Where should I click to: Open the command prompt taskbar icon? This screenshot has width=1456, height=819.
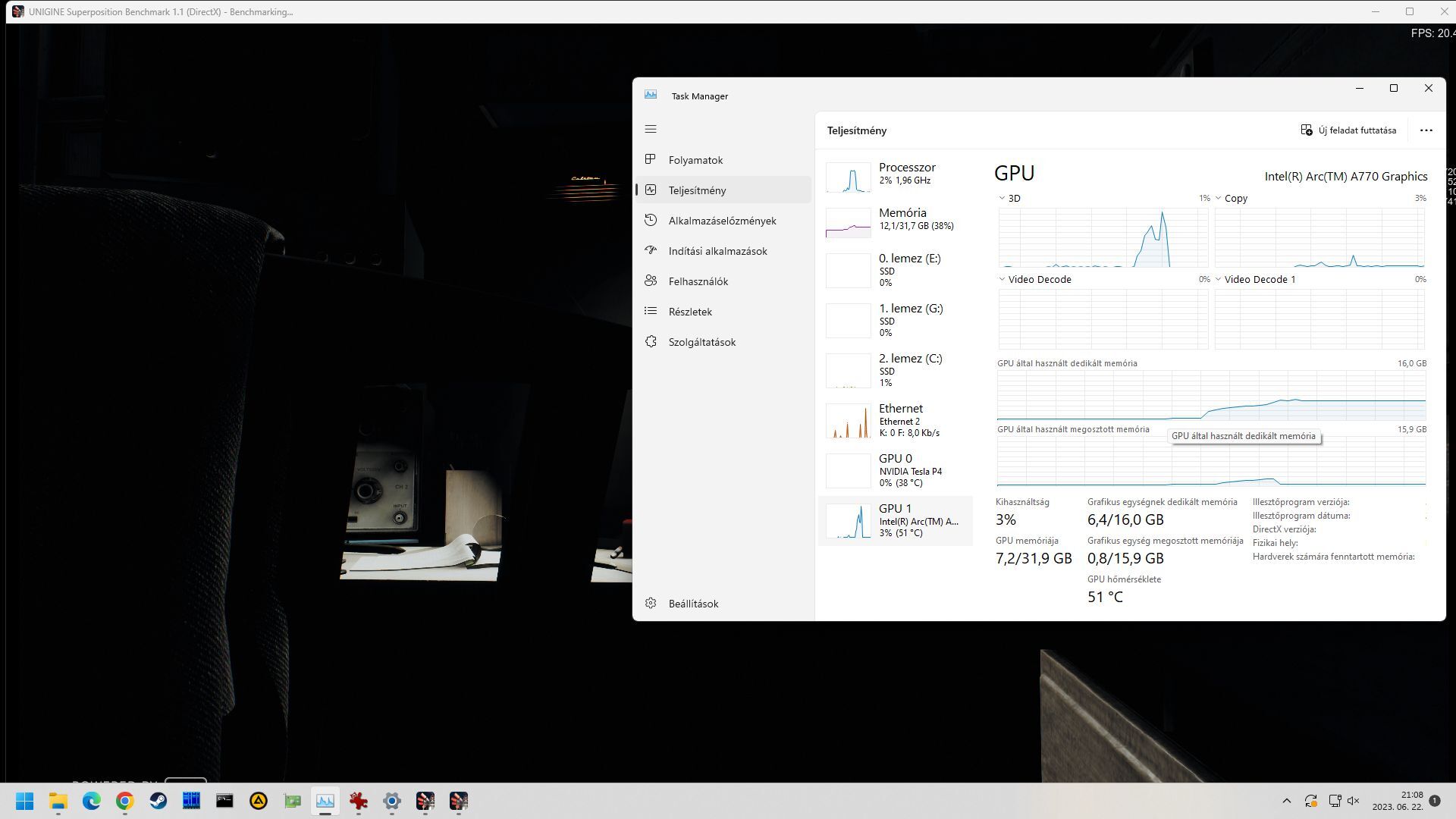tap(224, 801)
